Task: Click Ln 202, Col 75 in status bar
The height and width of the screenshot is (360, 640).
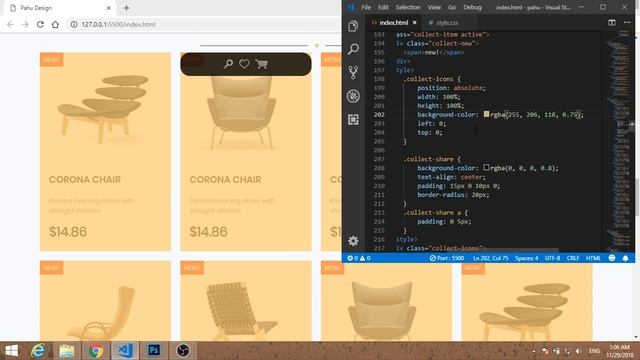Action: (491, 258)
